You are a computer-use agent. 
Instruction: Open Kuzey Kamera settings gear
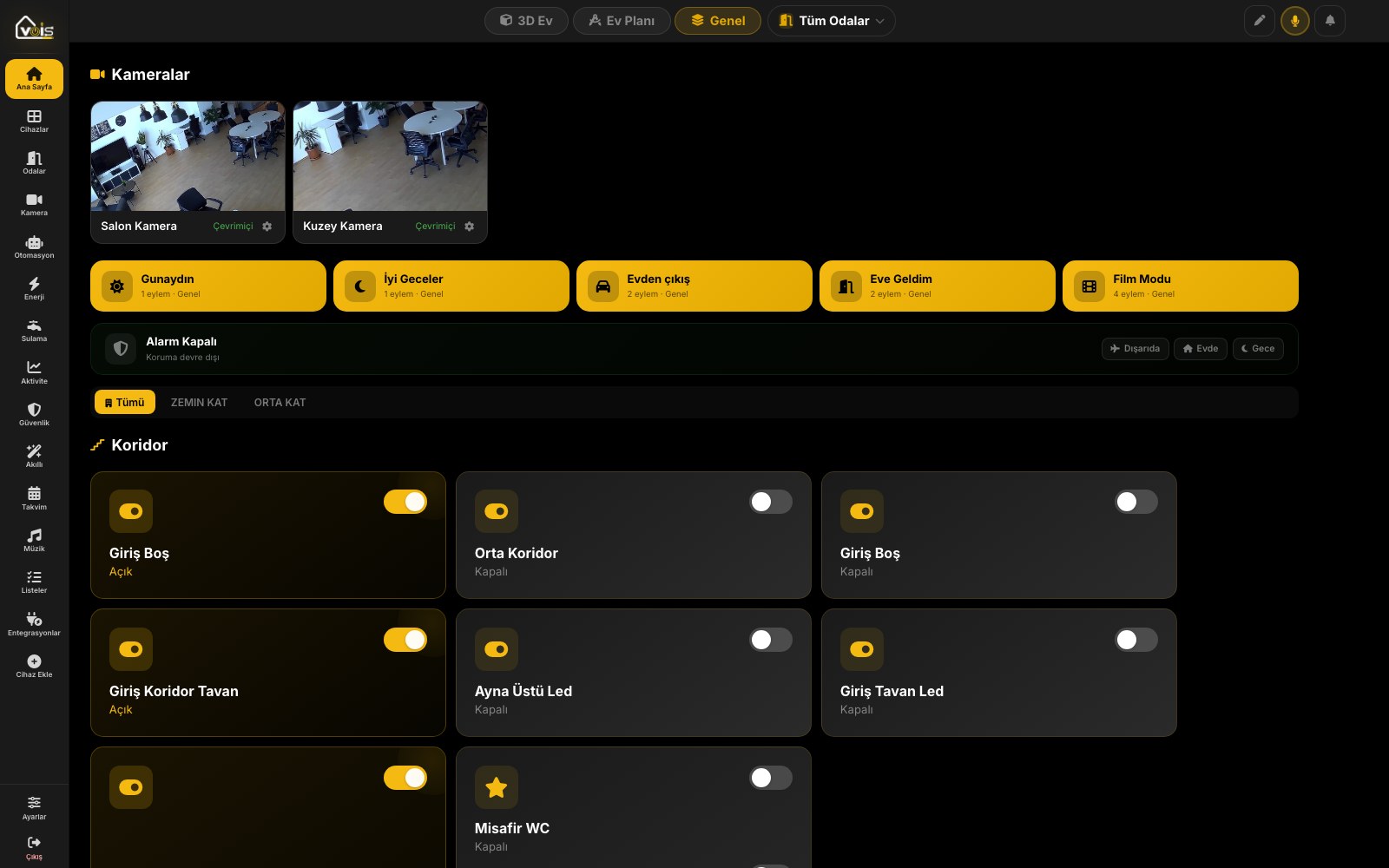pyautogui.click(x=470, y=227)
